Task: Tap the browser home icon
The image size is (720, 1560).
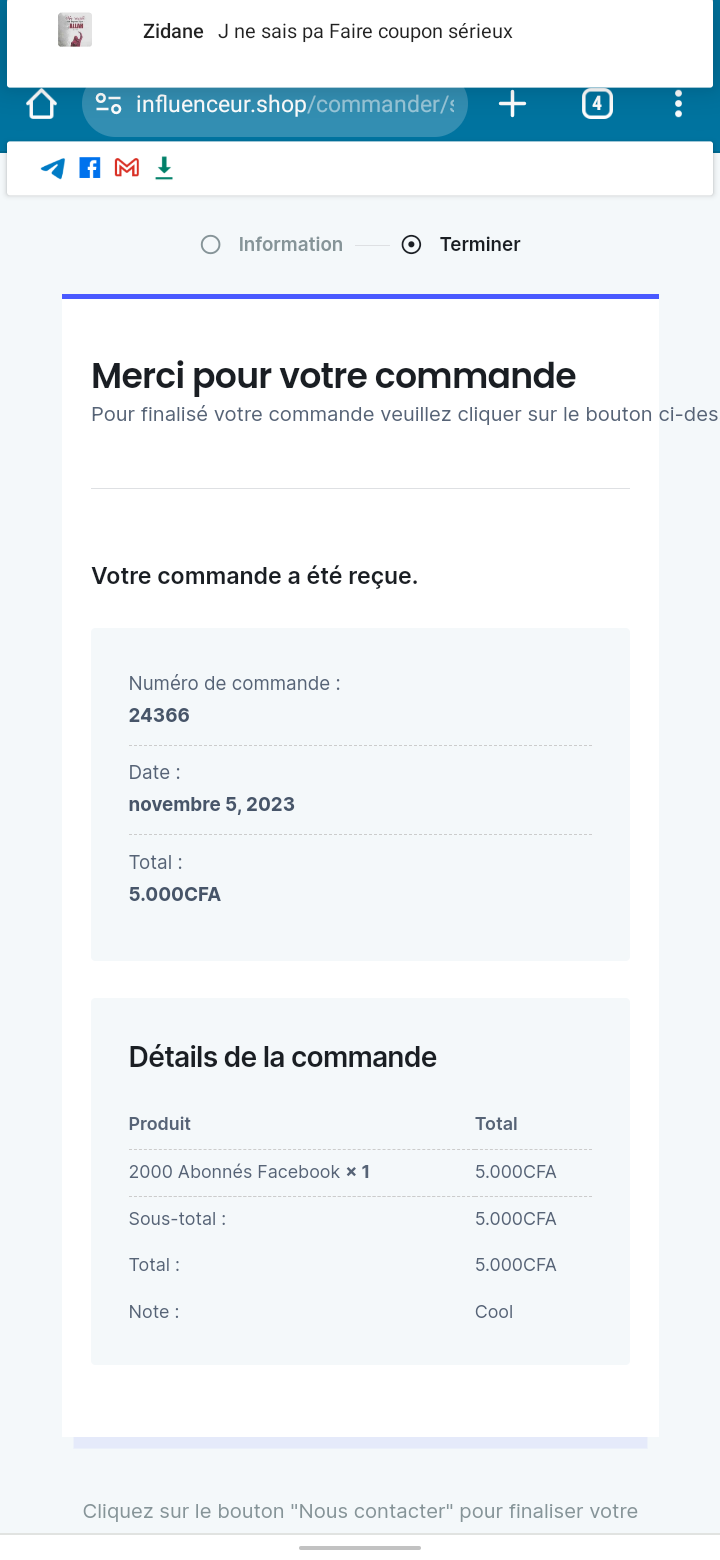Action: [41, 104]
